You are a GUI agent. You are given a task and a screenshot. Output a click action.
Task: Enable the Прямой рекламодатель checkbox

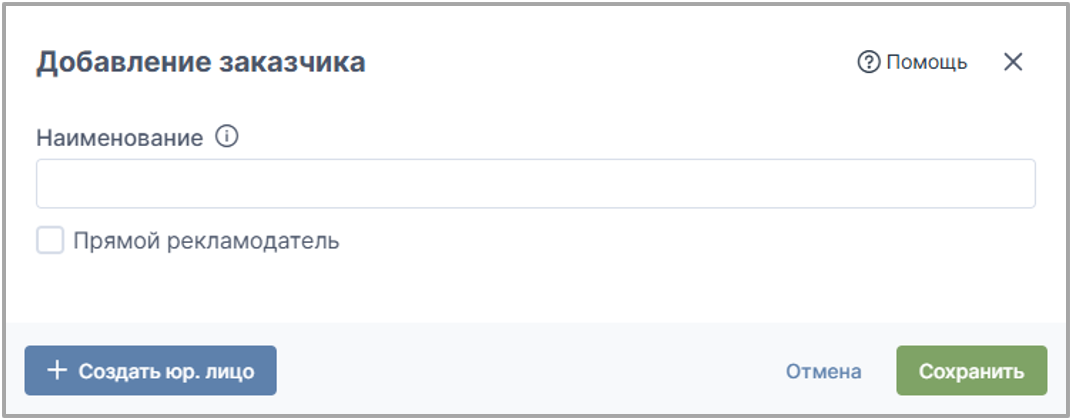(x=50, y=241)
